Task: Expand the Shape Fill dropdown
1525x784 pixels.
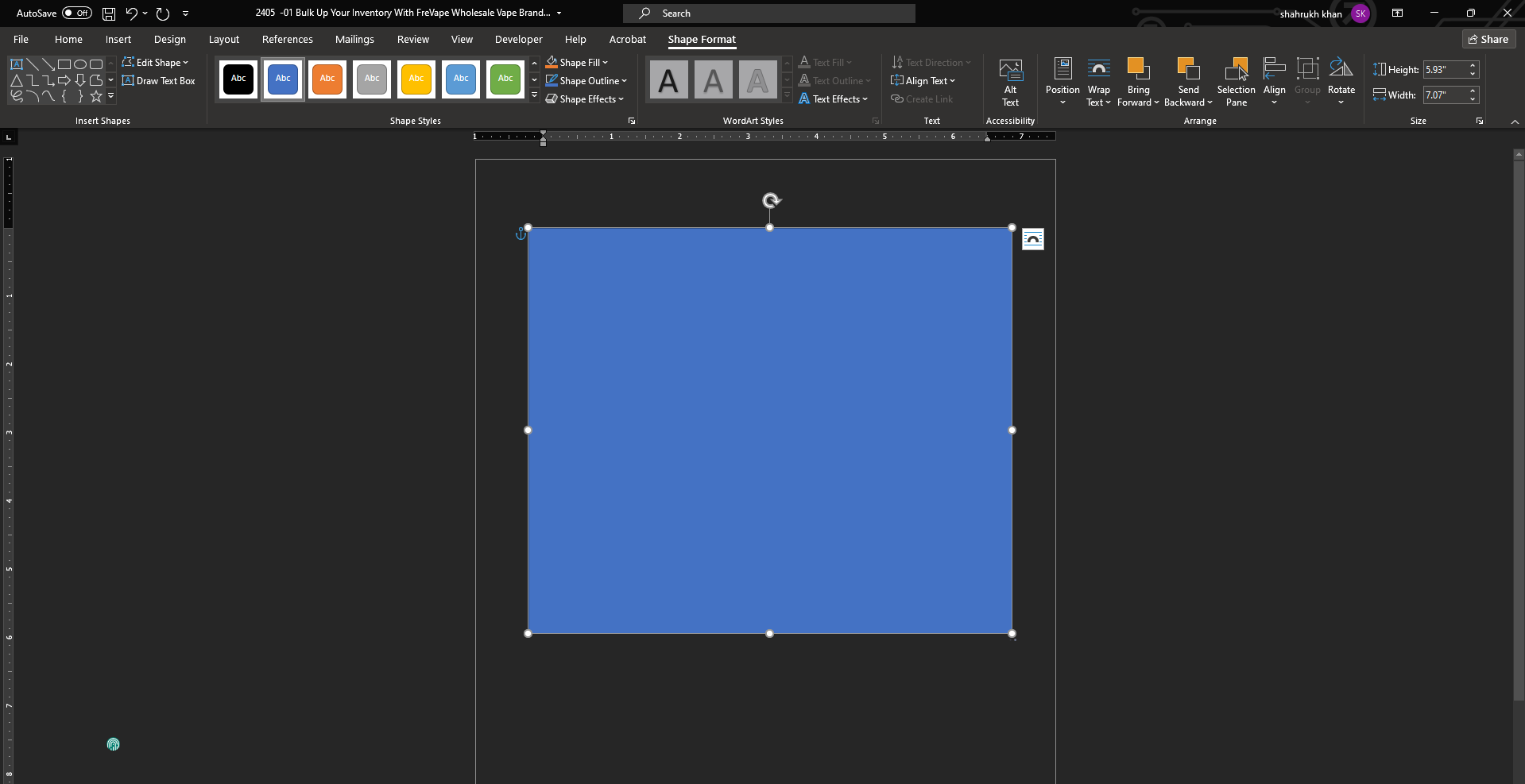Action: click(x=578, y=63)
